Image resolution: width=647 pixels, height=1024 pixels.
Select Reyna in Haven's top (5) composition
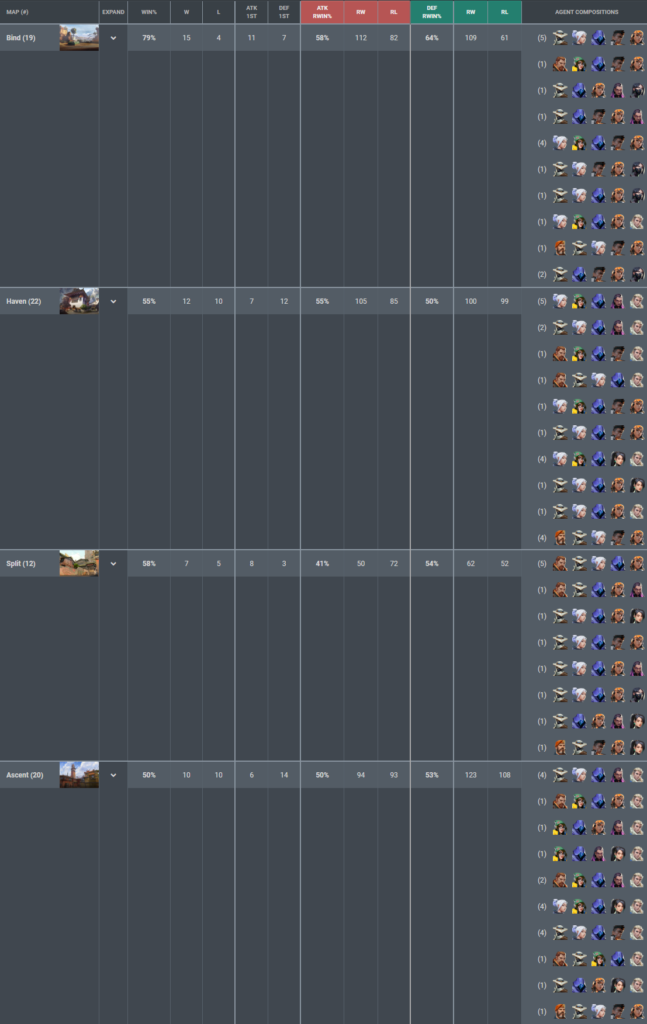point(618,301)
